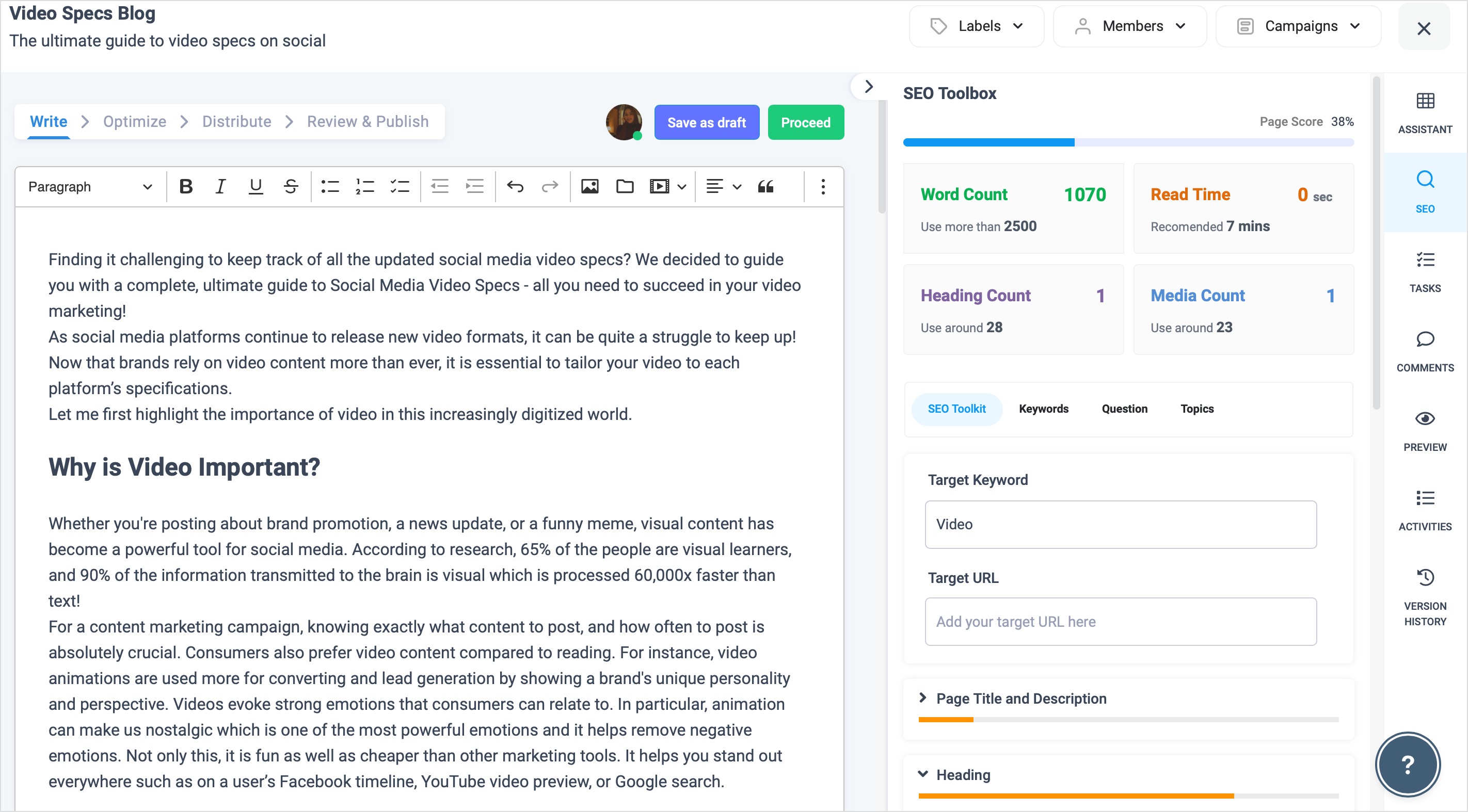Click the Read Time stat card
Image resolution: width=1468 pixels, height=812 pixels.
tap(1243, 209)
